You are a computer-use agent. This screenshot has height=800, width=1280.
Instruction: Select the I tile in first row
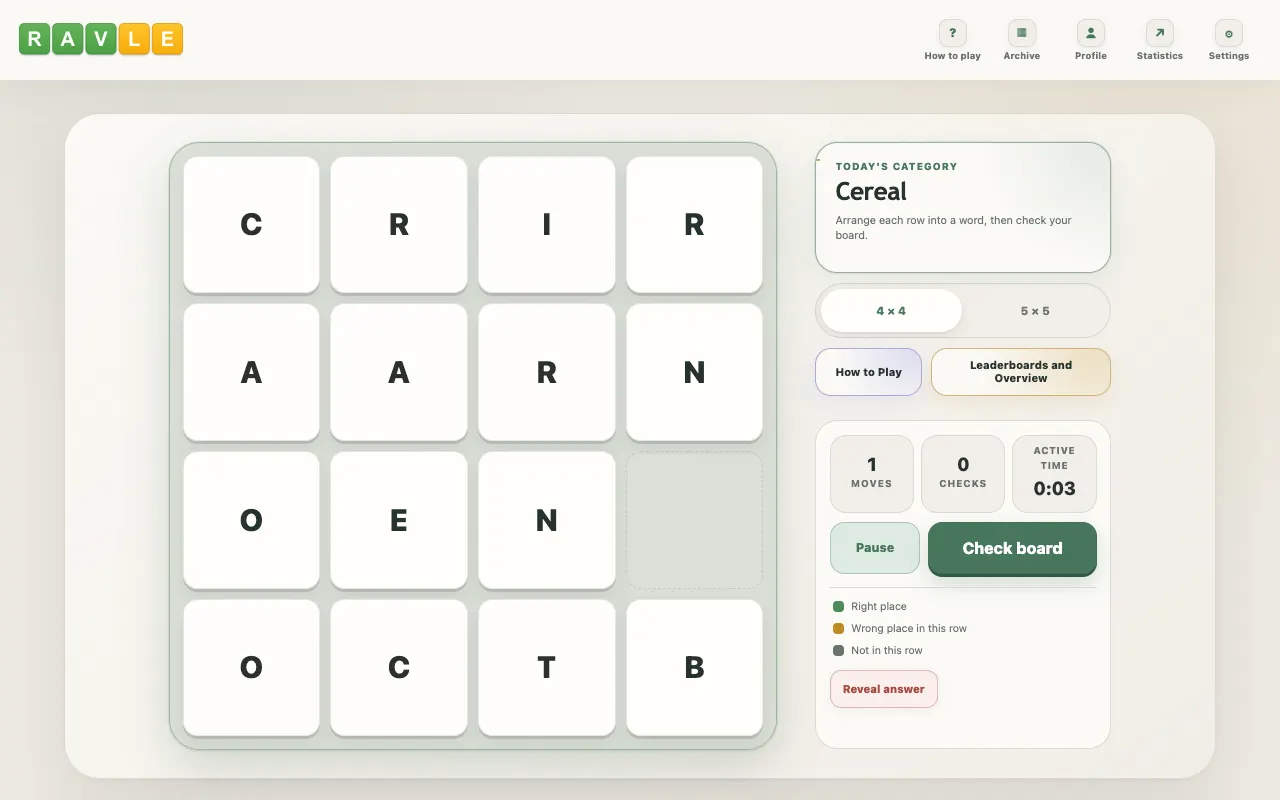click(547, 224)
